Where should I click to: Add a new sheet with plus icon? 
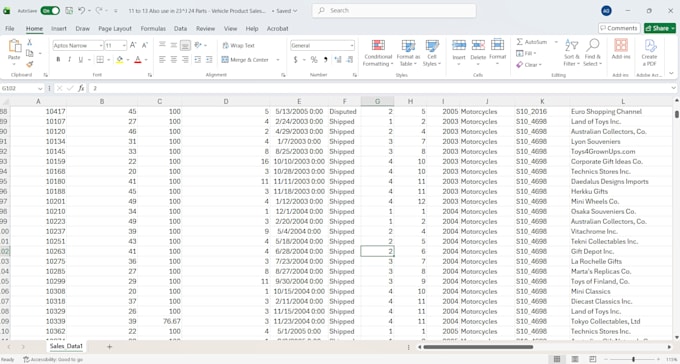[109, 347]
